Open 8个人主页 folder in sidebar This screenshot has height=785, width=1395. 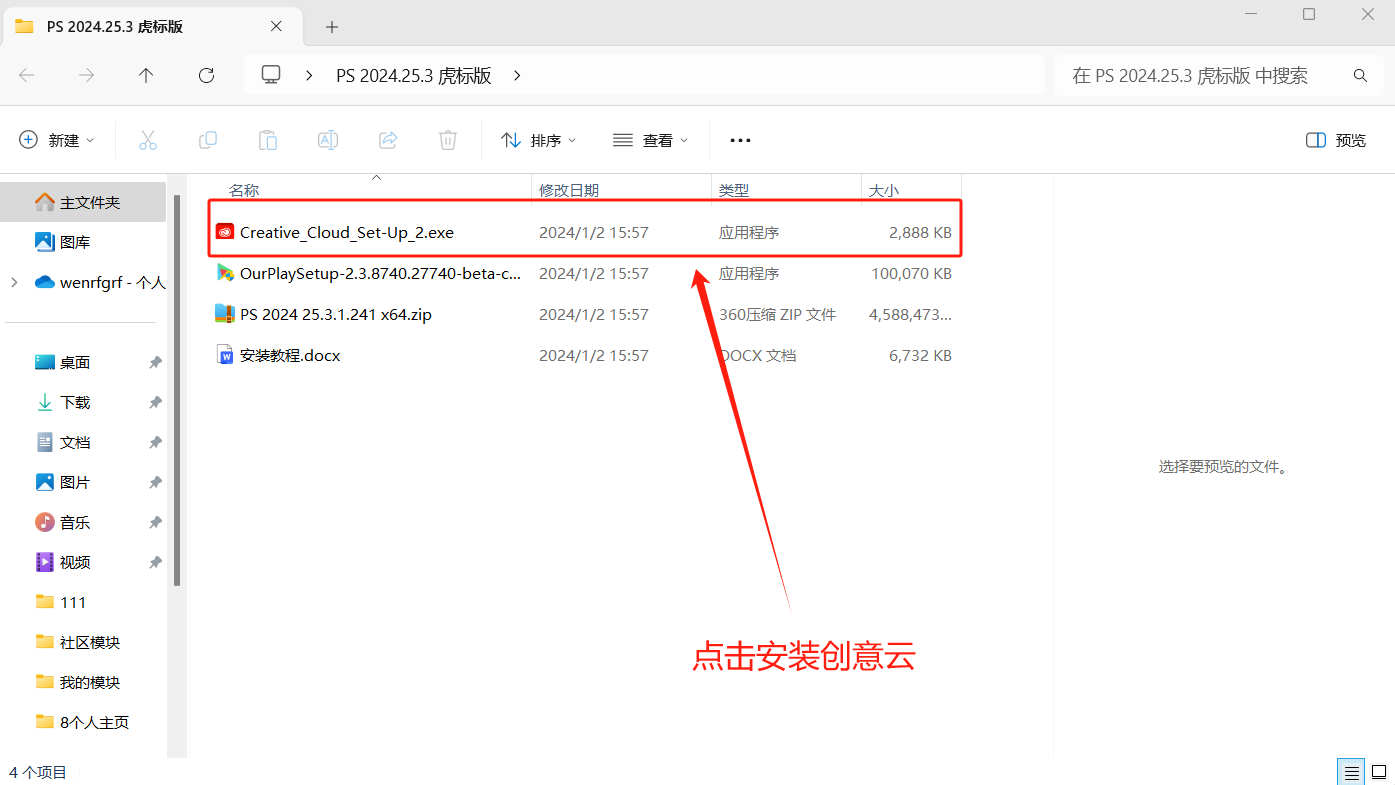click(83, 722)
